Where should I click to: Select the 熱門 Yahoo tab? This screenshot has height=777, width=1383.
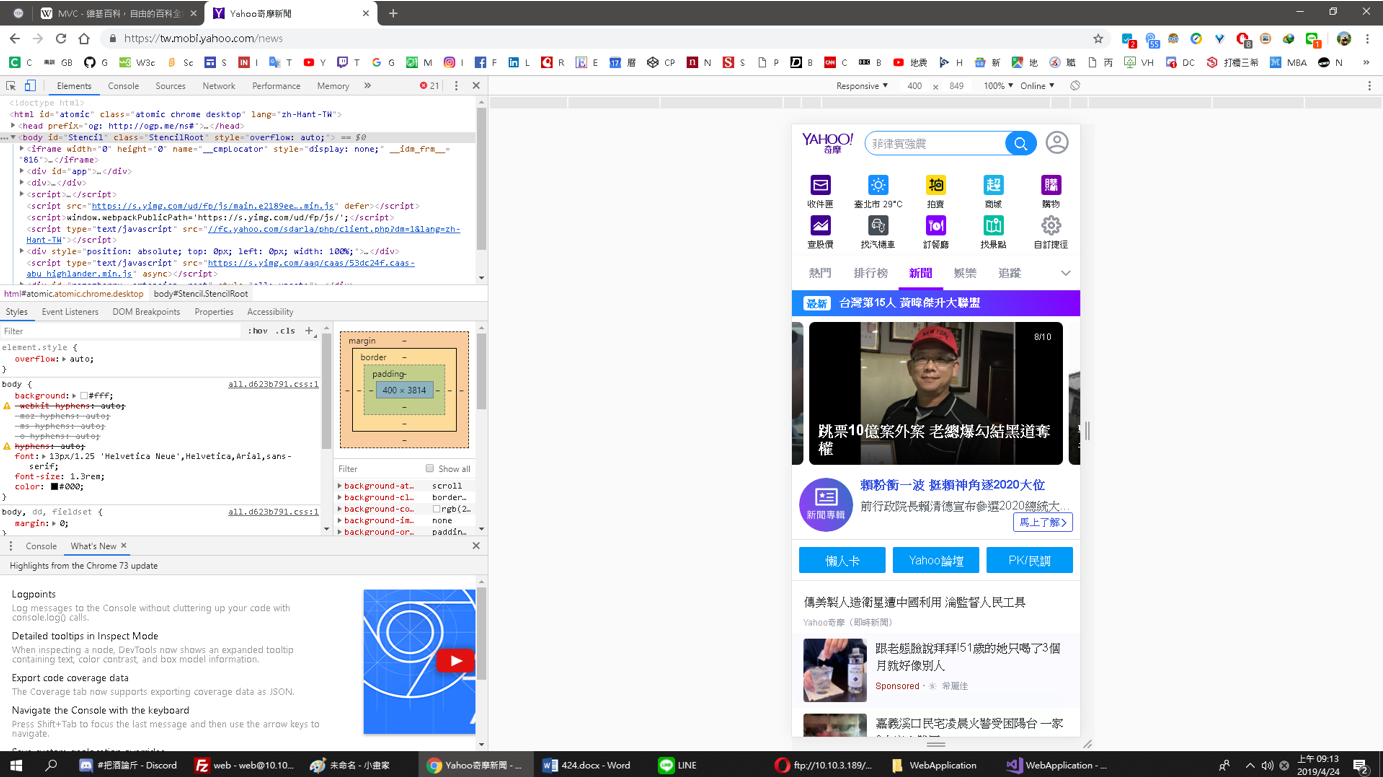(x=820, y=273)
